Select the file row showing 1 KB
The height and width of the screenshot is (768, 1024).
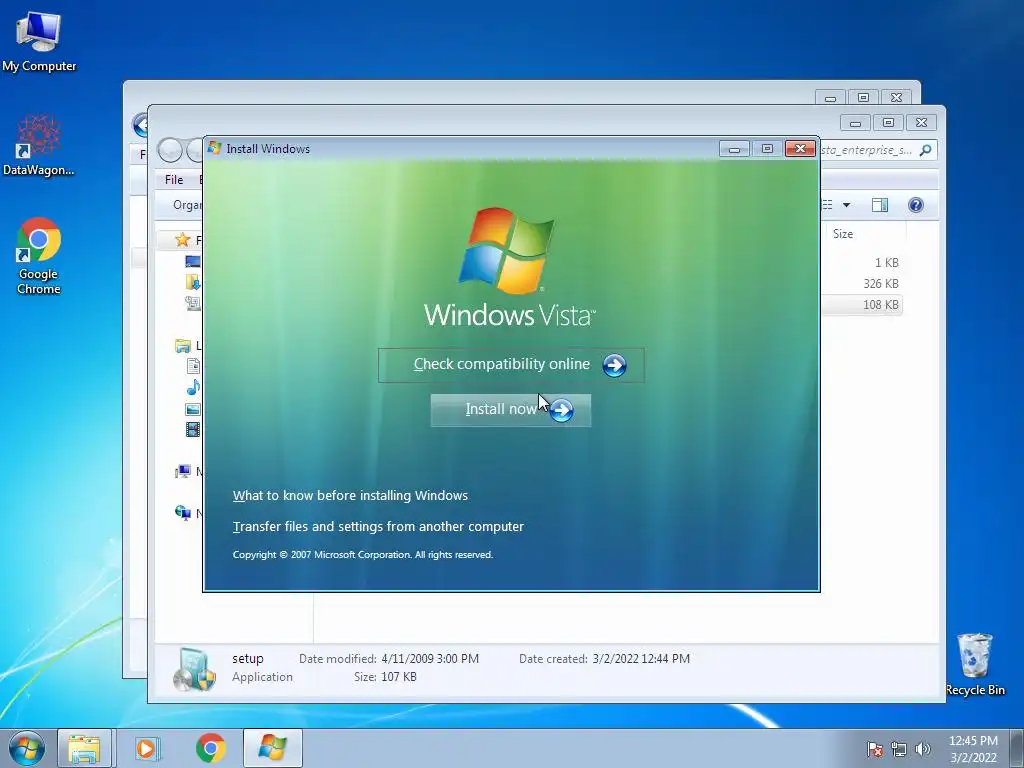[x=862, y=263]
